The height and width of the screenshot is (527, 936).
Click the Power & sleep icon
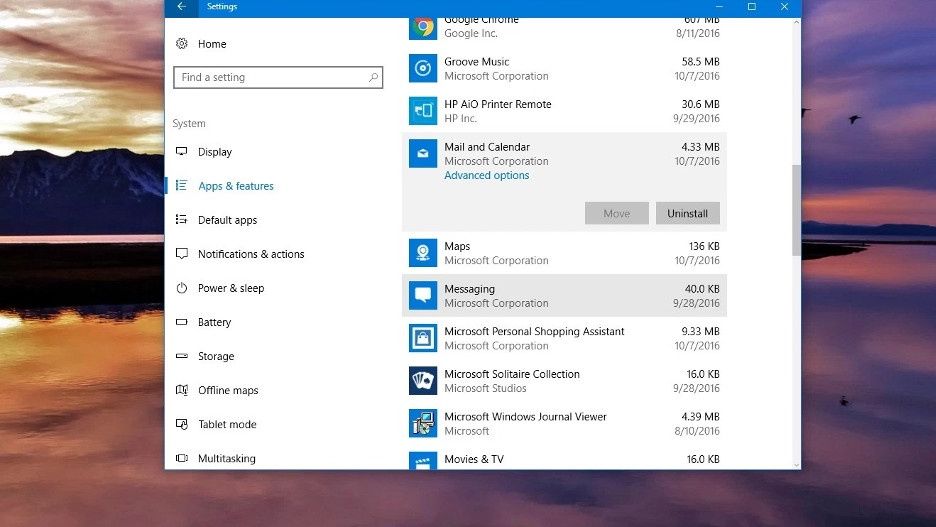tap(182, 288)
